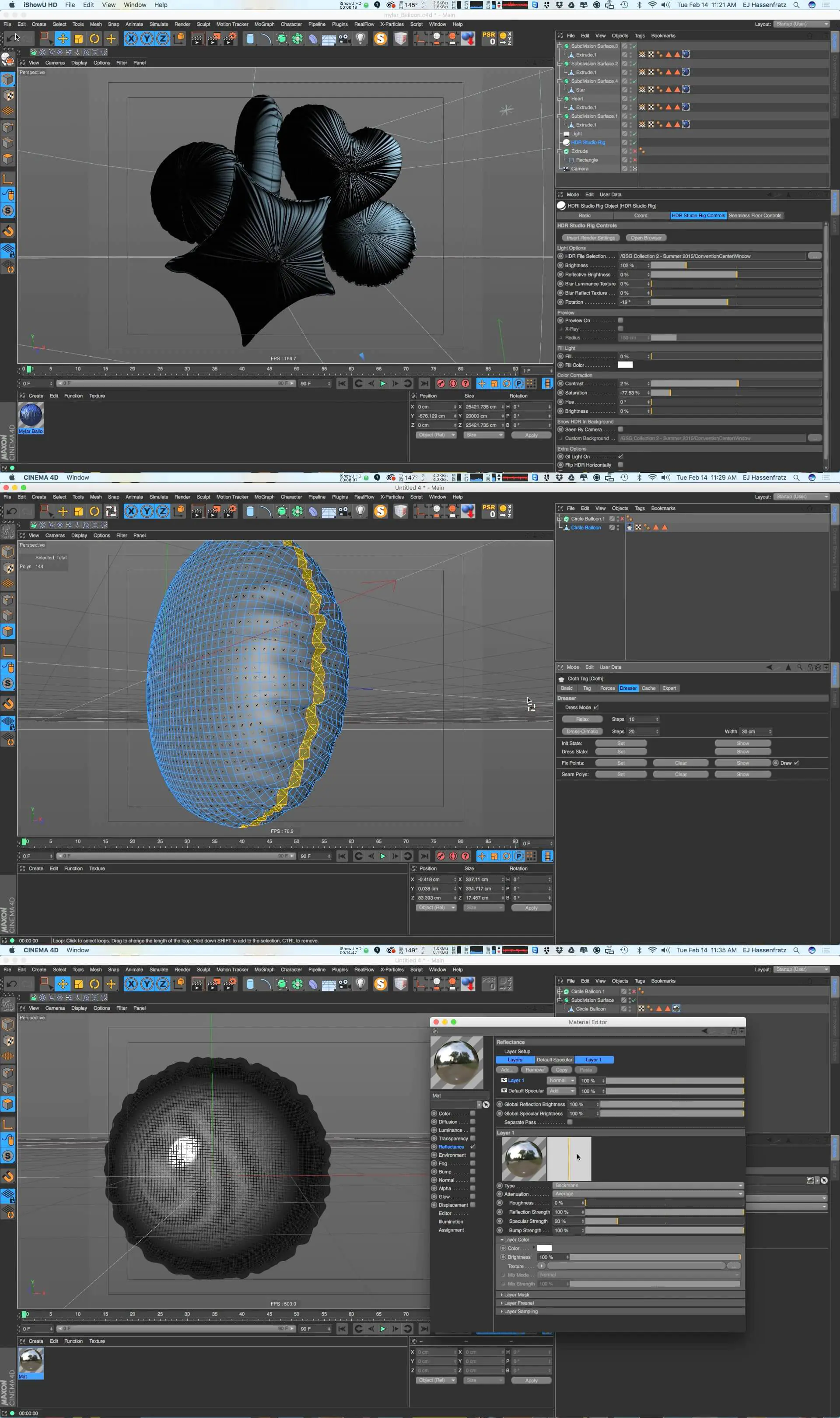Click Record Active Objects button in Cloth Tag window
Screen dimensions: 840x1418
point(441,856)
